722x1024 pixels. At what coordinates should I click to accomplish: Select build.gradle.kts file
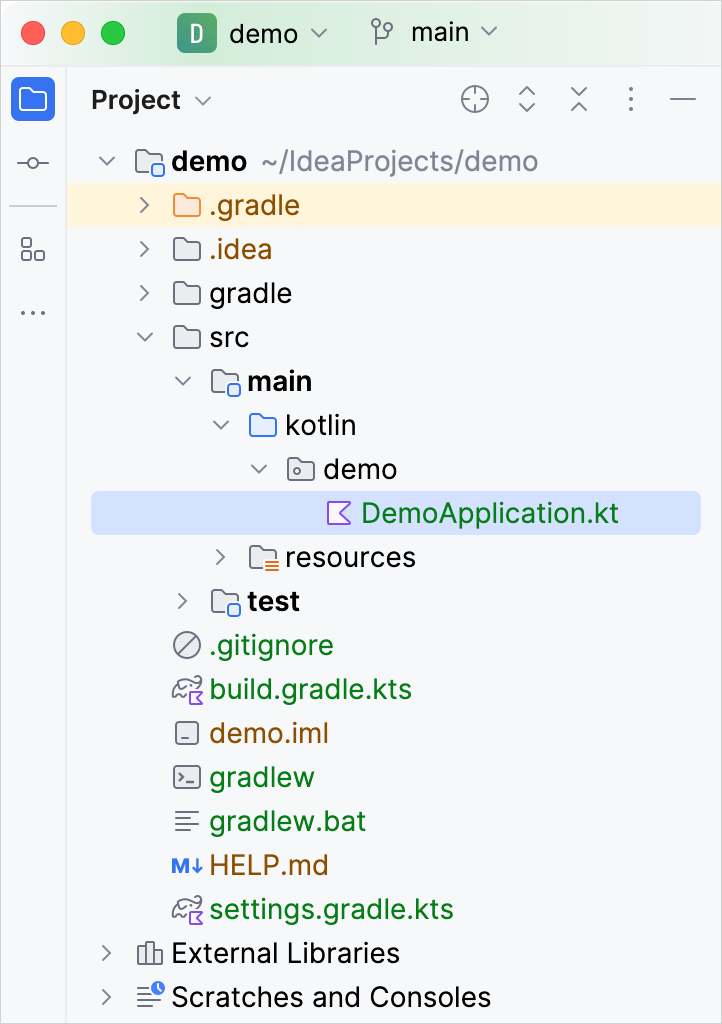pyautogui.click(x=311, y=690)
